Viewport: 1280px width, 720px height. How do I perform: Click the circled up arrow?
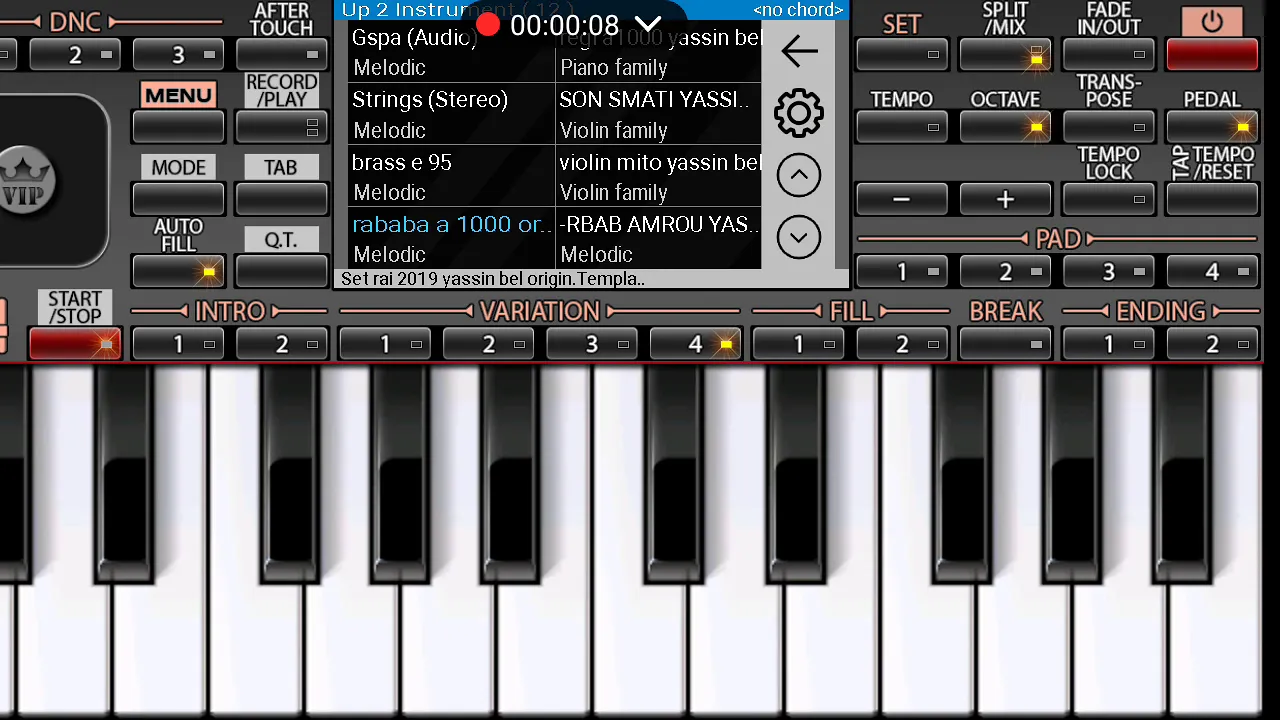point(799,176)
